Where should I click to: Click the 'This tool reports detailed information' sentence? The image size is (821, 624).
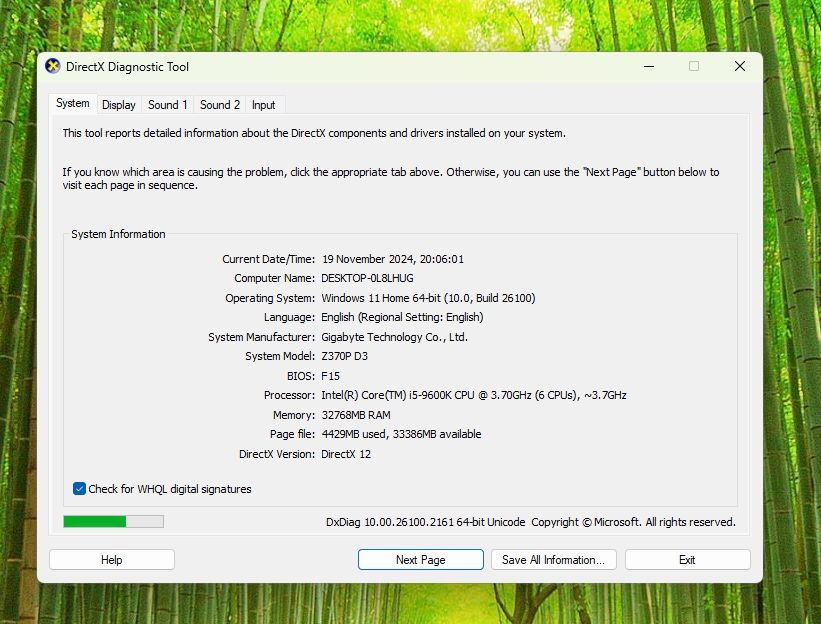pos(314,133)
